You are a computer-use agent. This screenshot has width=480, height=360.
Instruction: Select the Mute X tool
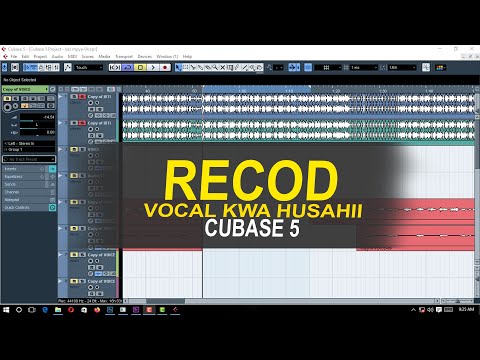pyautogui.click(x=223, y=68)
